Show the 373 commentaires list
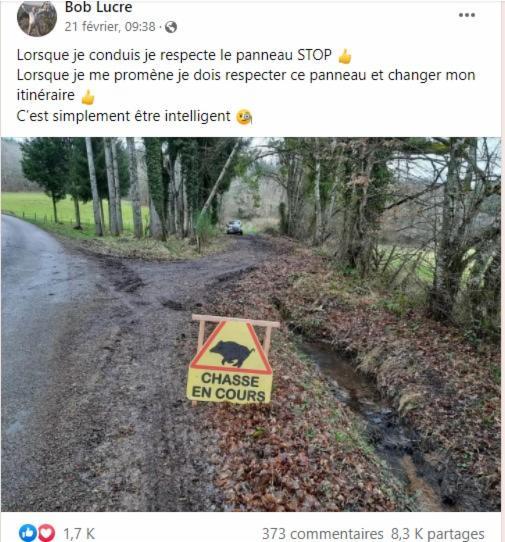 click(x=322, y=533)
